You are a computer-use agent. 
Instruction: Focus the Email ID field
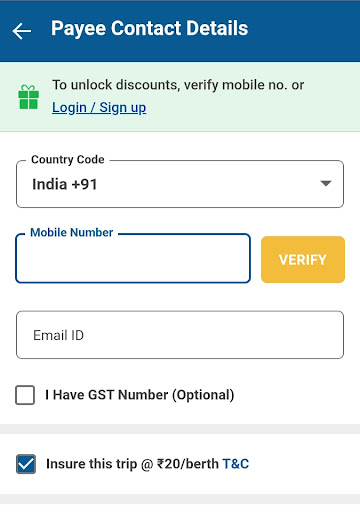pyautogui.click(x=180, y=335)
